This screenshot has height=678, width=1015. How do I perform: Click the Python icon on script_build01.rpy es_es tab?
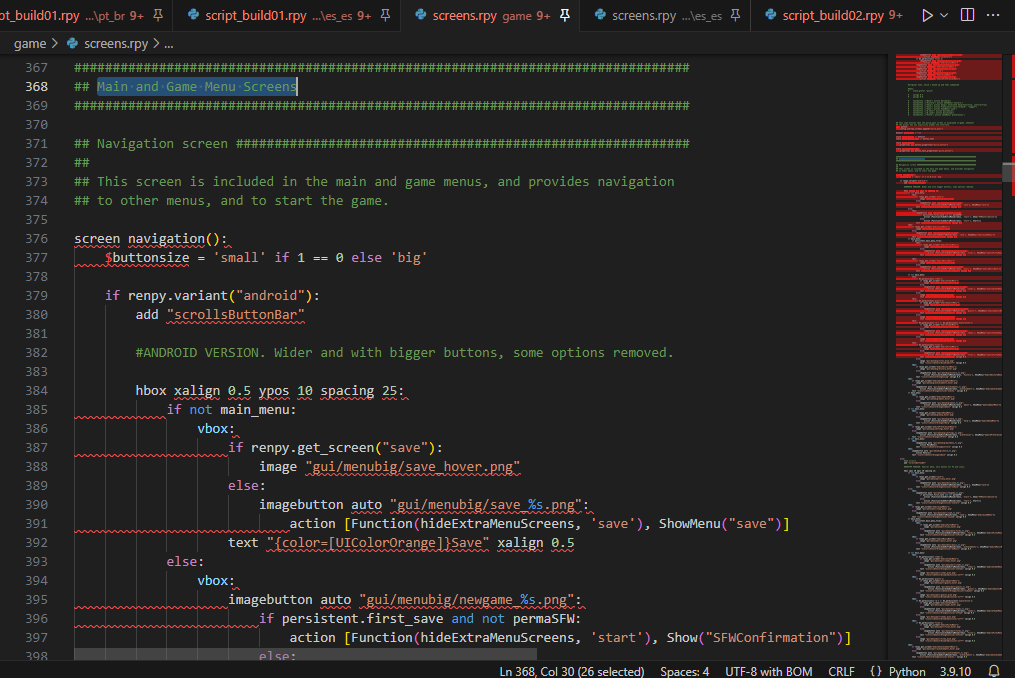[193, 14]
